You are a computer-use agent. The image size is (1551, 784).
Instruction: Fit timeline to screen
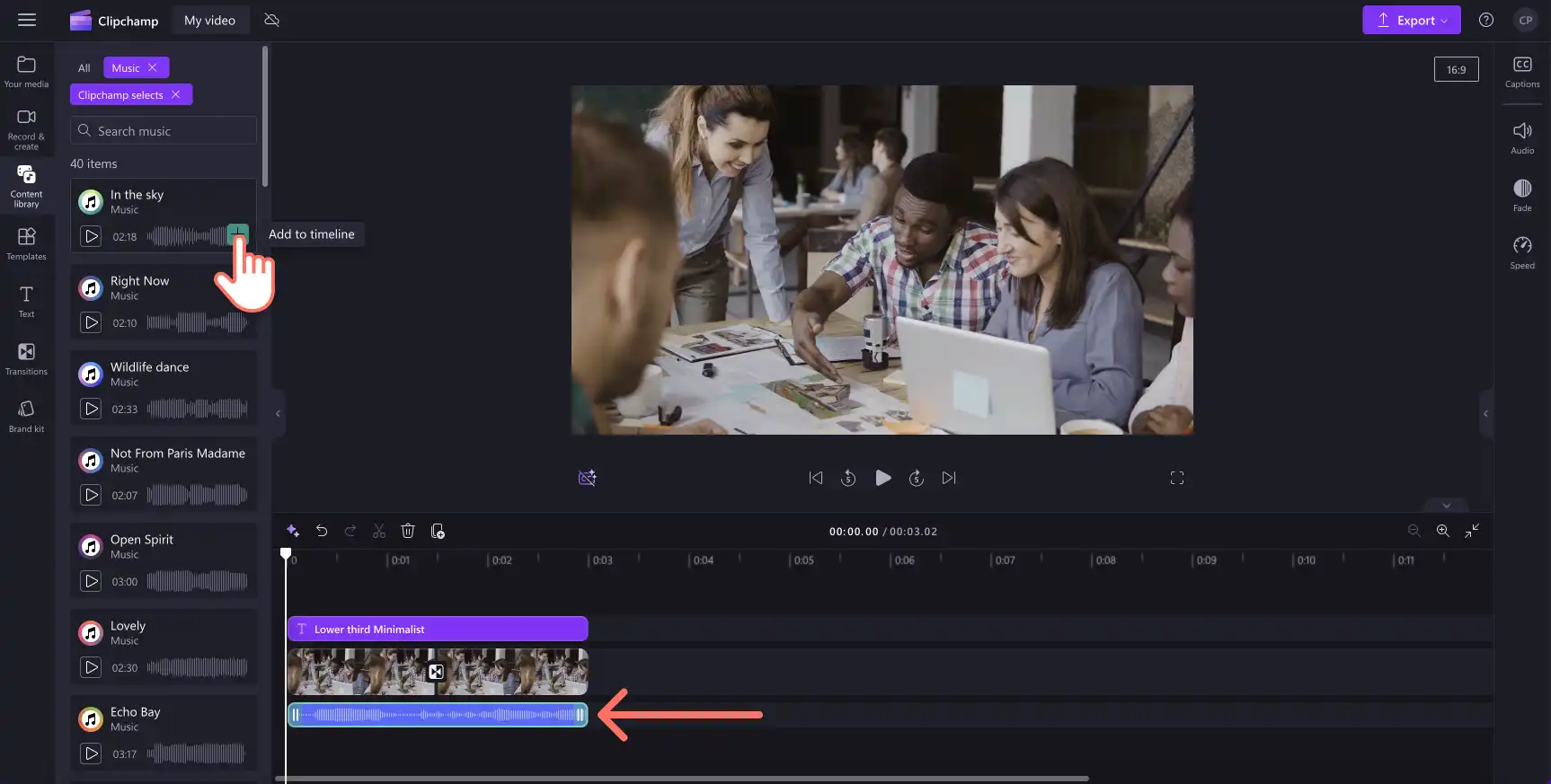[1472, 531]
